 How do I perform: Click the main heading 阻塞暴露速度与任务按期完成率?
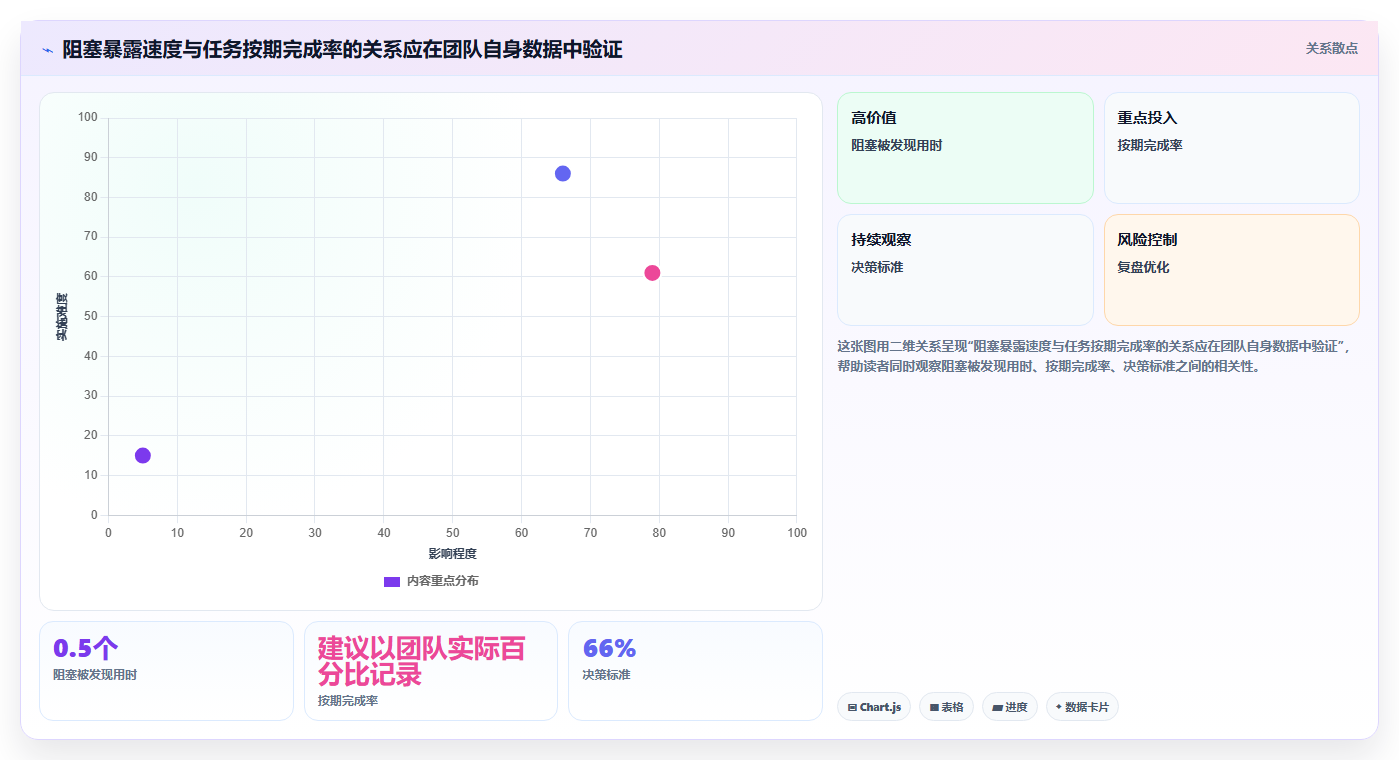pos(342,49)
